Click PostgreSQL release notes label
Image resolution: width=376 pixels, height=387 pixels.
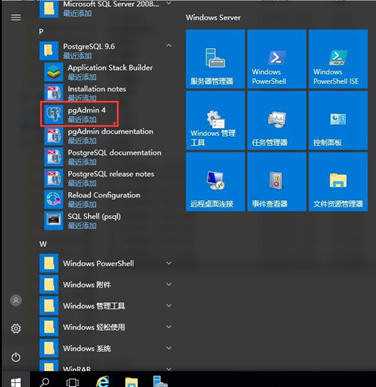tap(111, 174)
